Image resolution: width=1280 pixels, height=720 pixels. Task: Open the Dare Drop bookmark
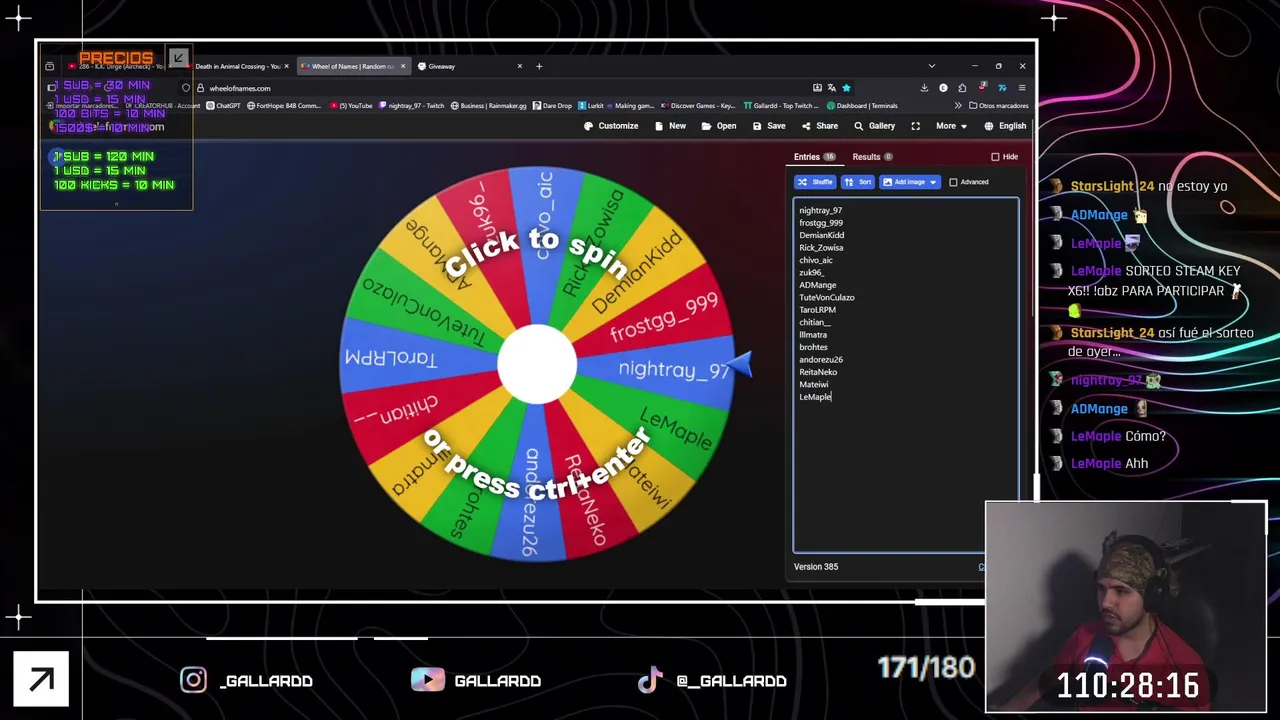click(x=552, y=106)
